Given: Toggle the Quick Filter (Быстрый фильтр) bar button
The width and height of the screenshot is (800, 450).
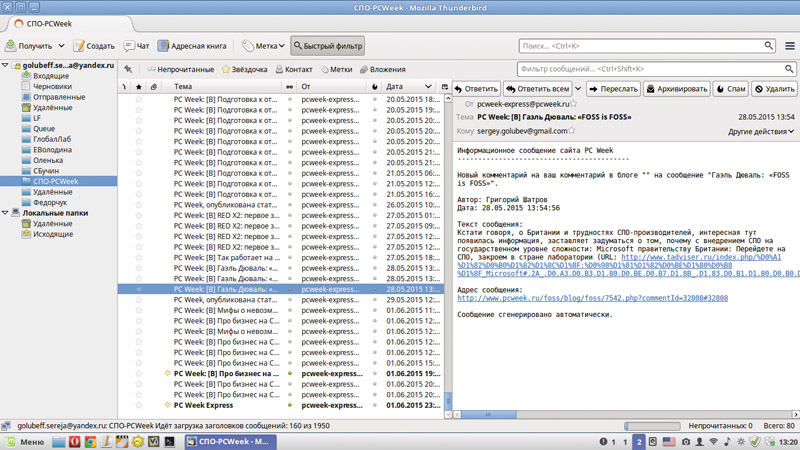Looking at the screenshot, I should tap(328, 46).
